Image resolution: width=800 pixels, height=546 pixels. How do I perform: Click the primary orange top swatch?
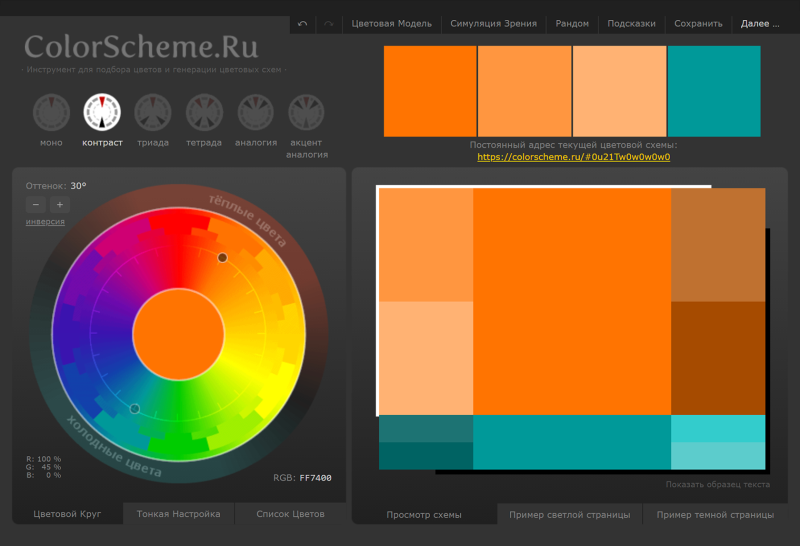[430, 91]
